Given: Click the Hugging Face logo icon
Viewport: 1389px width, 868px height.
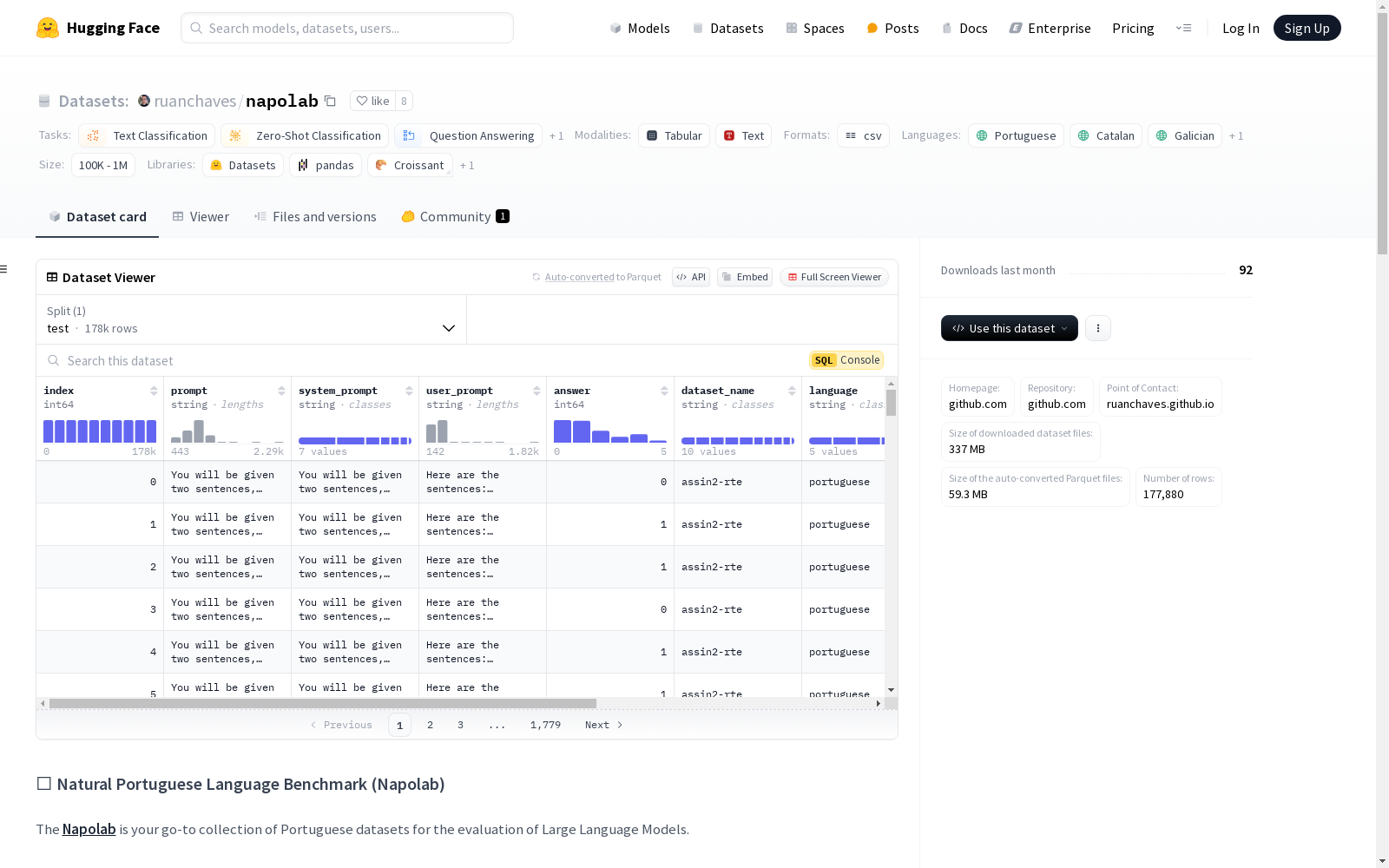Looking at the screenshot, I should click(48, 28).
